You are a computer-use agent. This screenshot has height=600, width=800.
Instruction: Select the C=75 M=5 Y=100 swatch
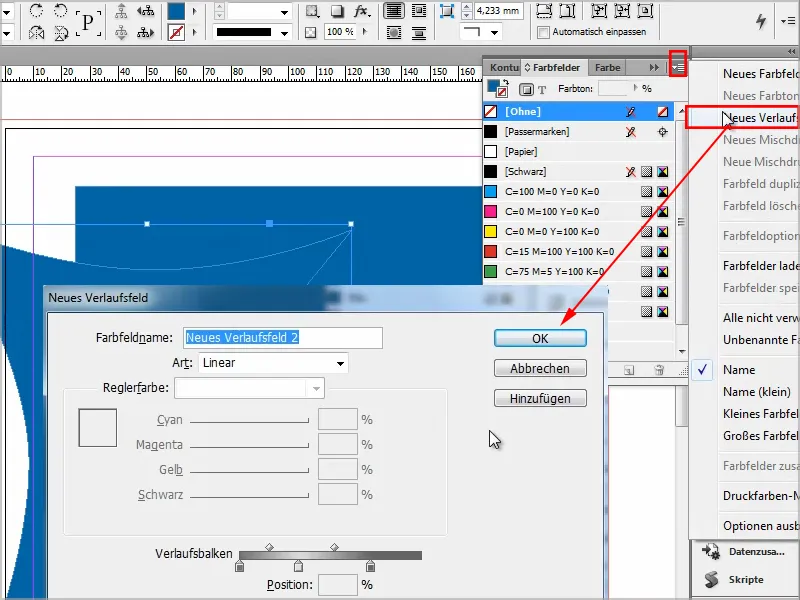coord(579,271)
